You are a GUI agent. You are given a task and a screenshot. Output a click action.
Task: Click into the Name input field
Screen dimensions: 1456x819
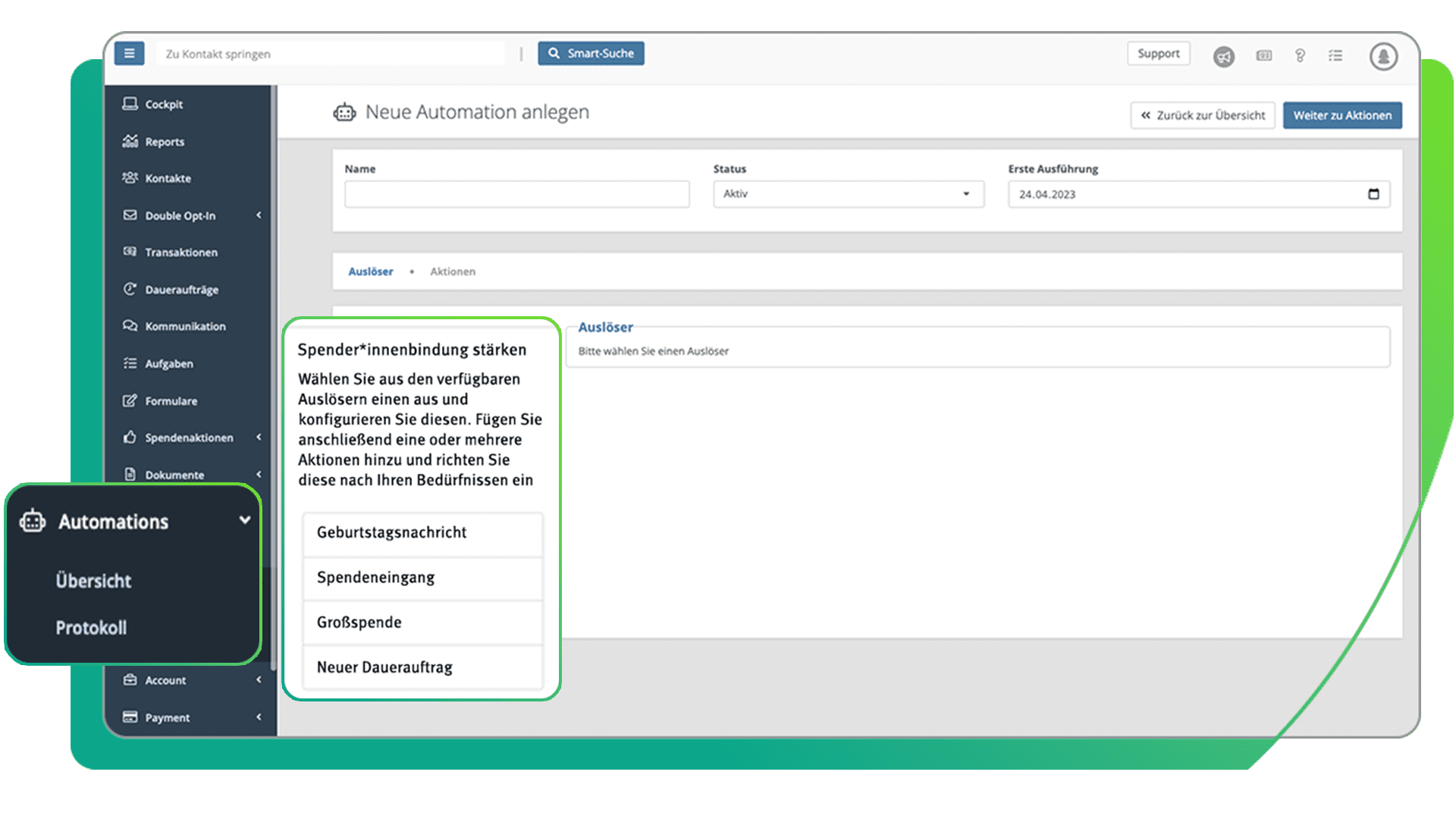tap(516, 193)
